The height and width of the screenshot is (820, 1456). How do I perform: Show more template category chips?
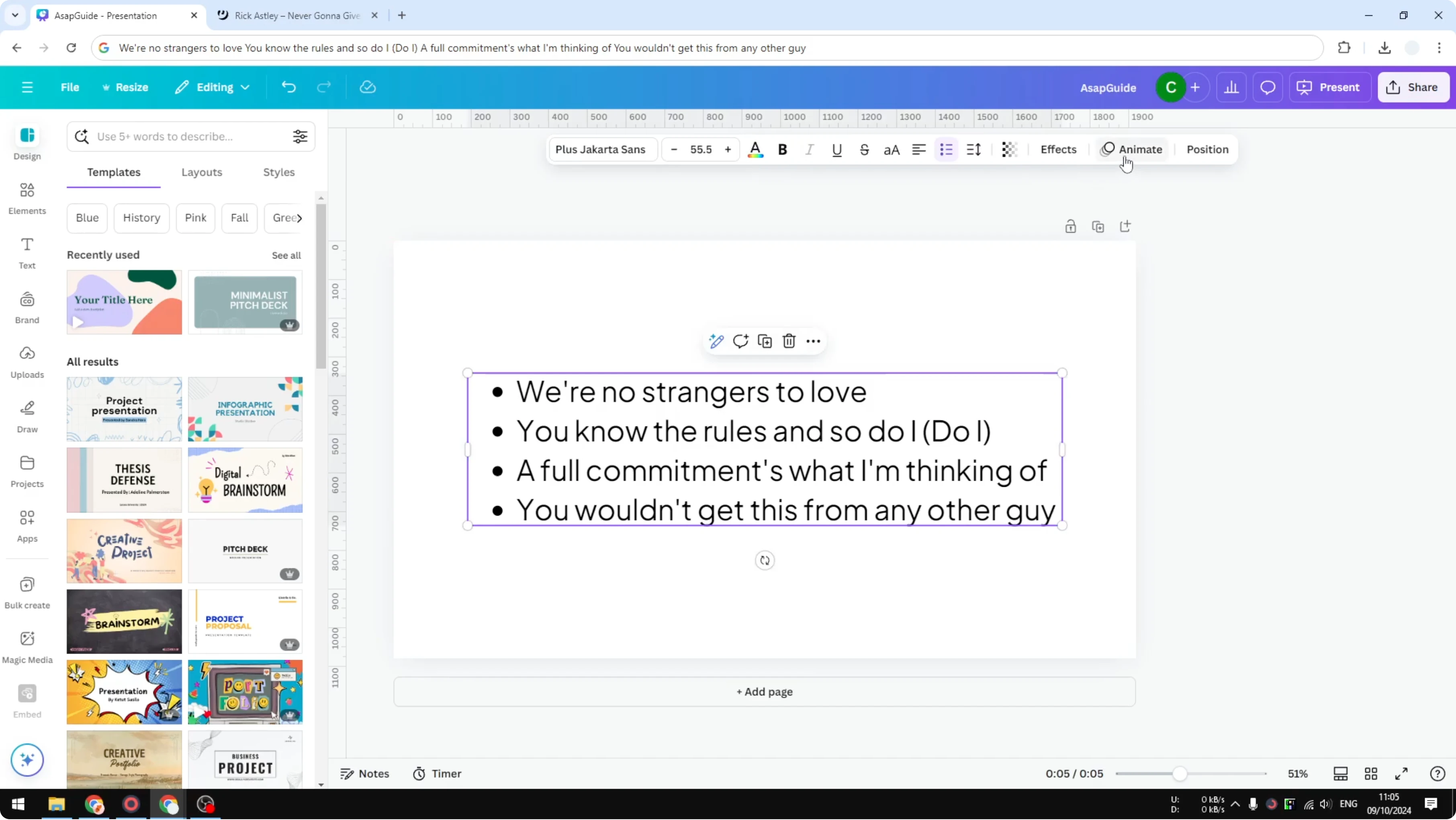tap(300, 218)
